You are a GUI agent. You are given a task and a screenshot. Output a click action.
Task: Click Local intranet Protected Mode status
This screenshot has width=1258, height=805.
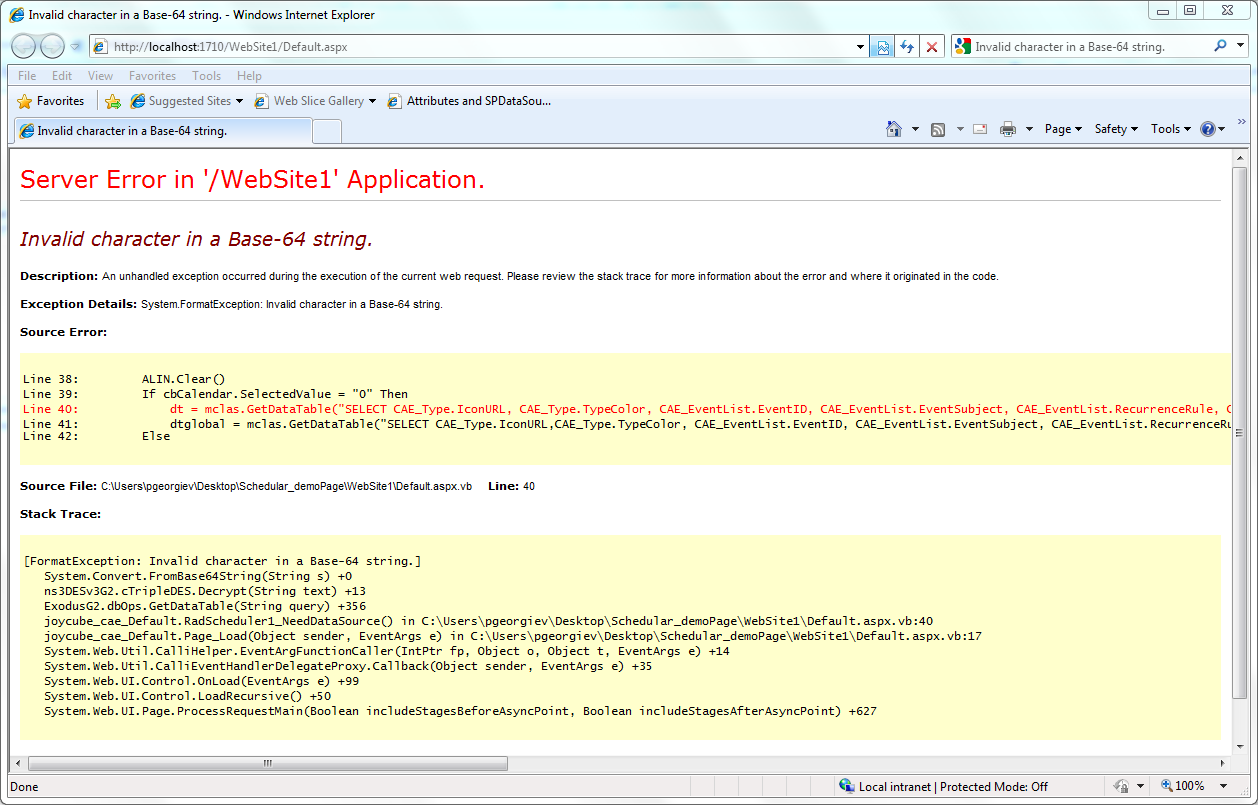[x=953, y=787]
